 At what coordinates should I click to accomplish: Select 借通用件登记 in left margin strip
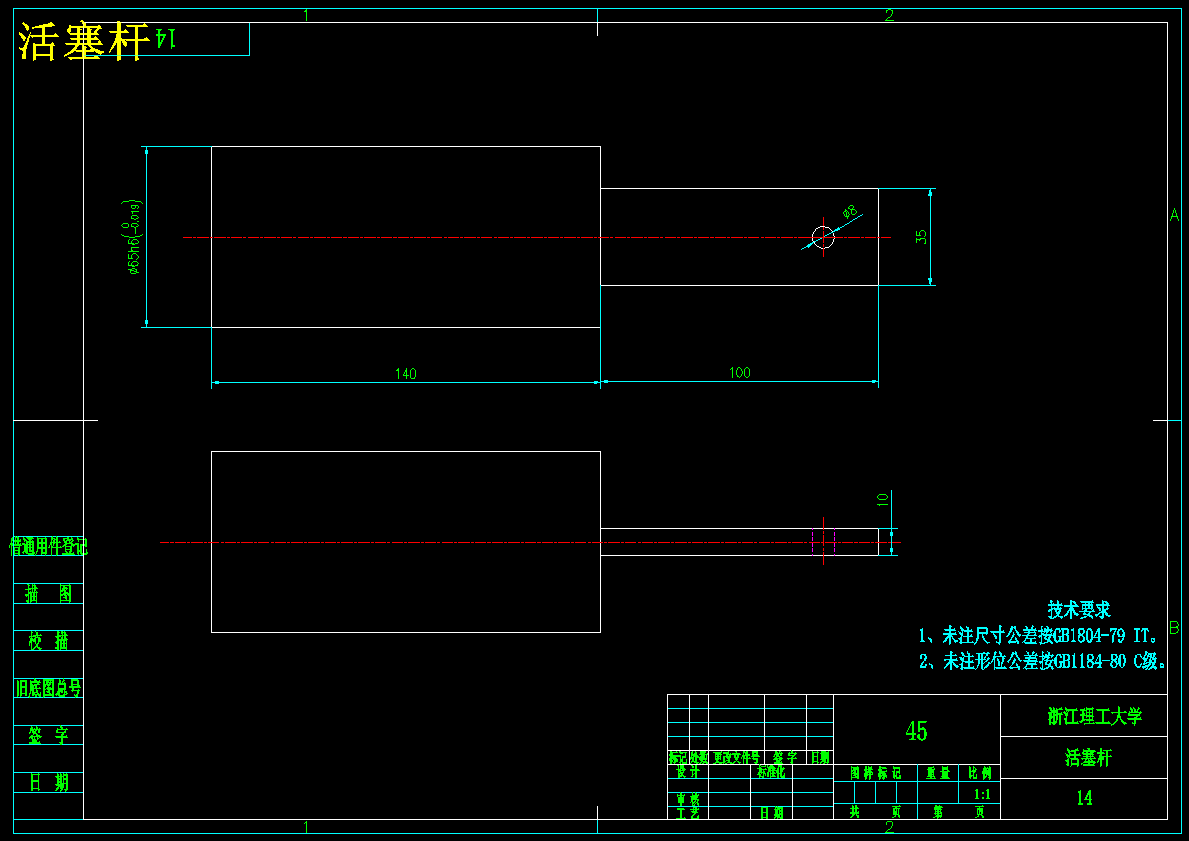pos(49,546)
